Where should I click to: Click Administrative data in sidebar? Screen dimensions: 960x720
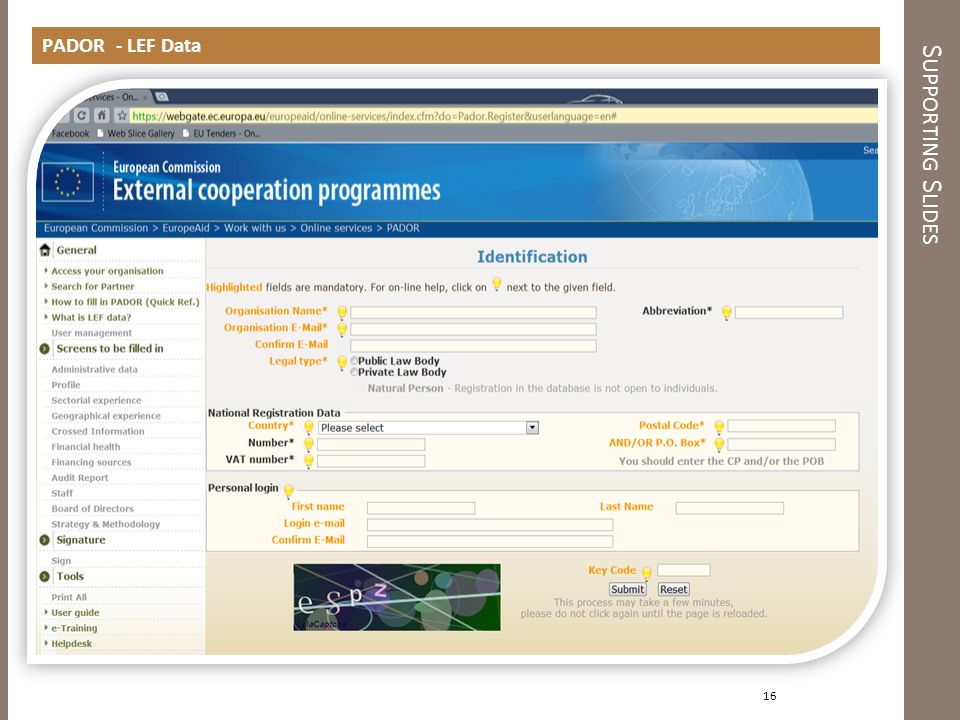(x=94, y=370)
